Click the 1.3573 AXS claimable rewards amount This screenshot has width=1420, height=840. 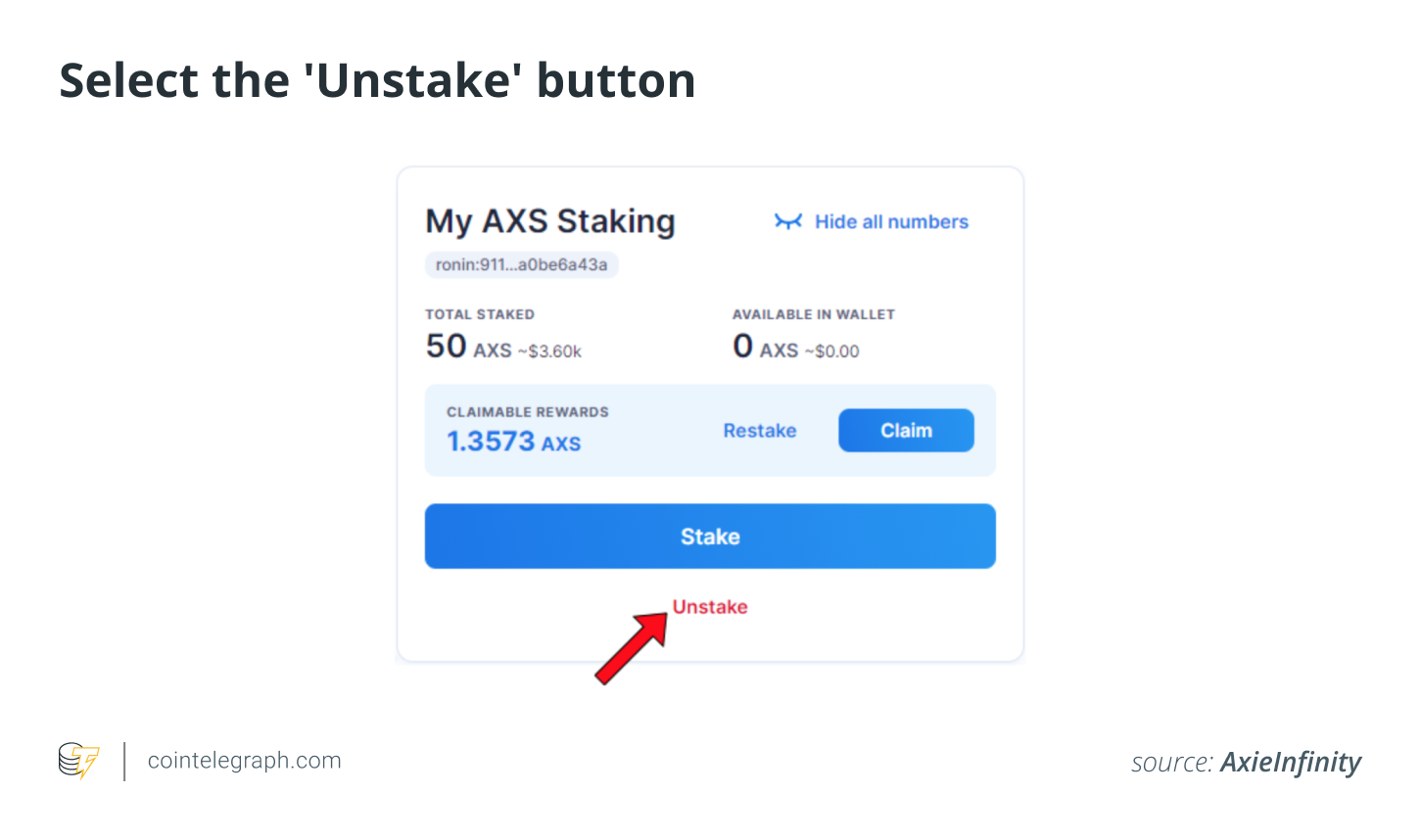[514, 442]
